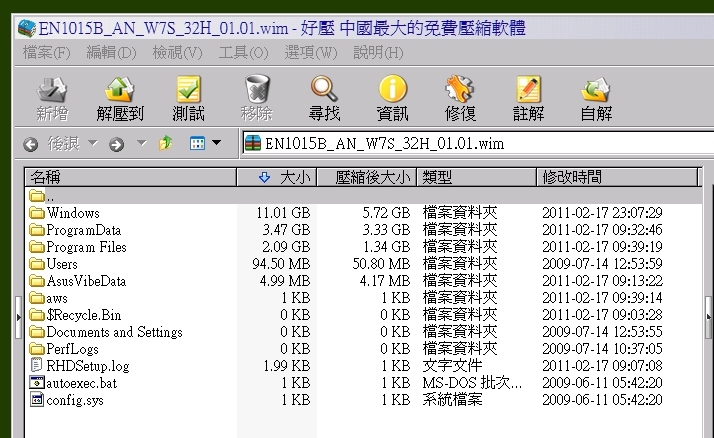
Task: Click the 移除 (Remove) trash icon
Action: 257,89
